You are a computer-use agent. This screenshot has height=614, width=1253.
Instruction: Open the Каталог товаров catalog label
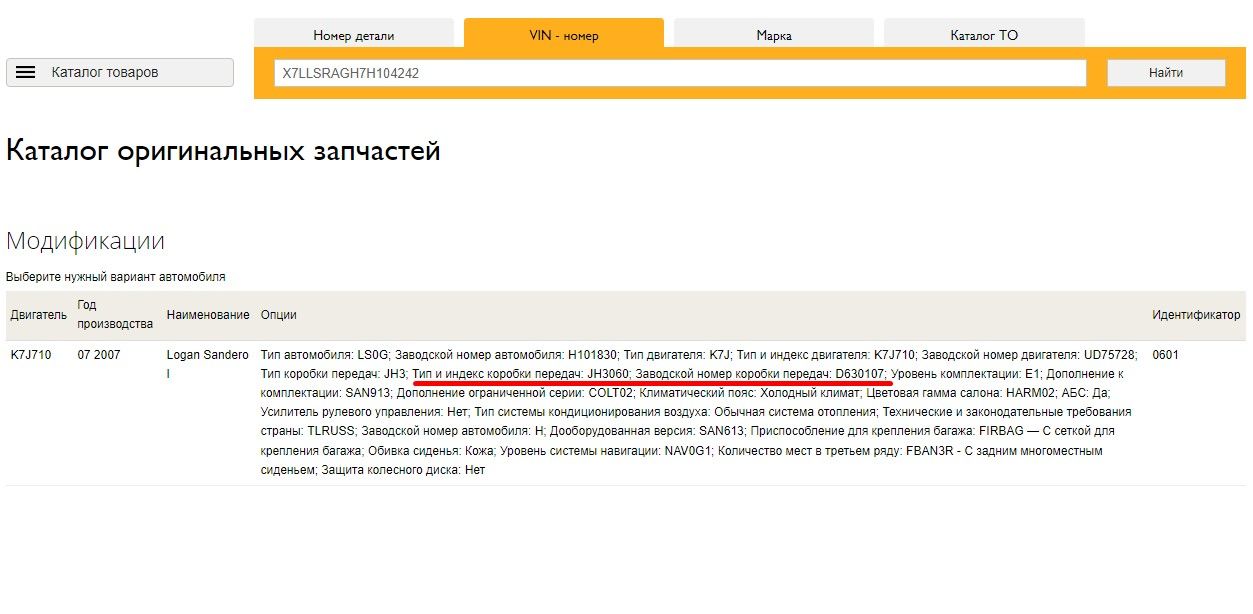point(105,72)
